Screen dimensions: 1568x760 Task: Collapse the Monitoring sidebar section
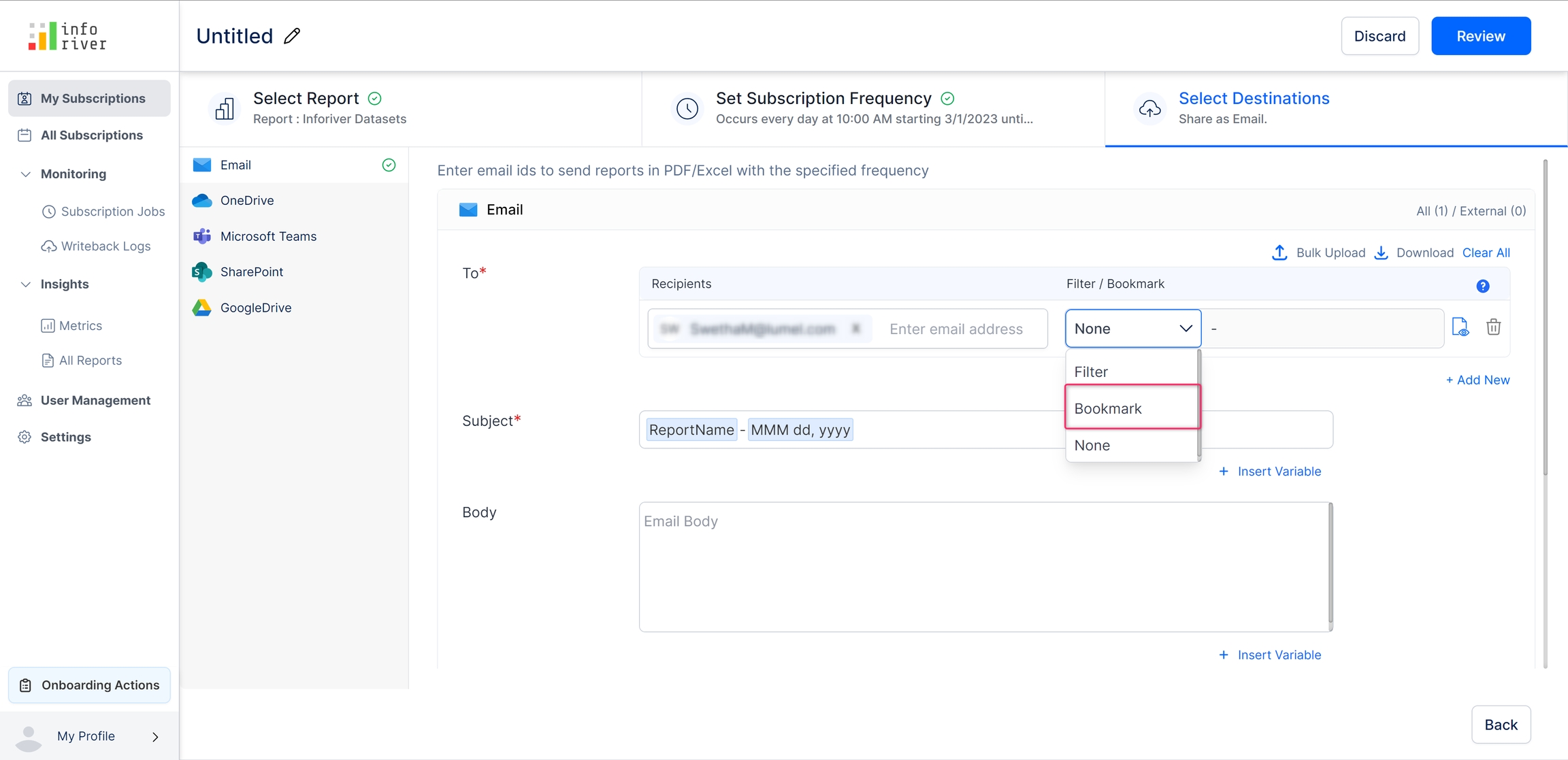(x=26, y=174)
